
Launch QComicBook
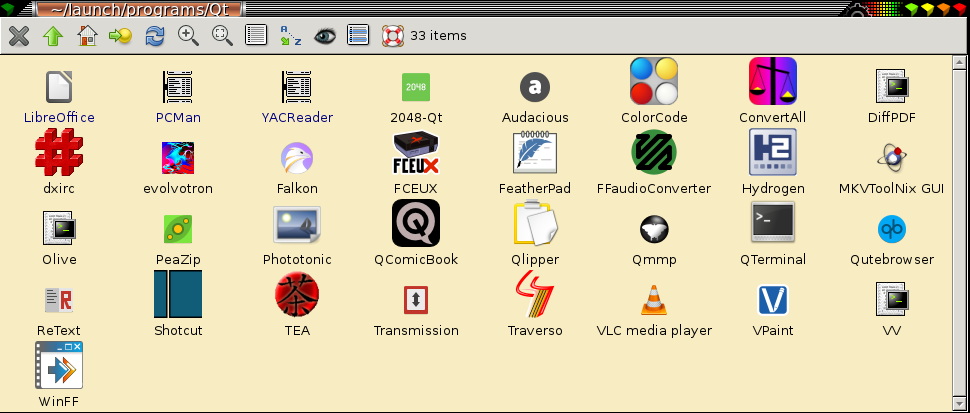click(x=416, y=223)
